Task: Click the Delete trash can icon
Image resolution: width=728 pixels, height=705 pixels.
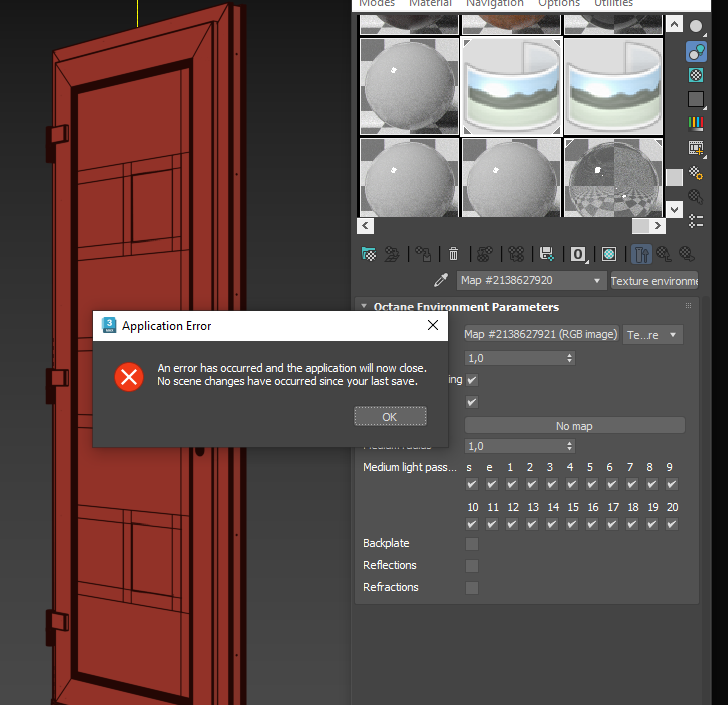Action: pos(453,254)
